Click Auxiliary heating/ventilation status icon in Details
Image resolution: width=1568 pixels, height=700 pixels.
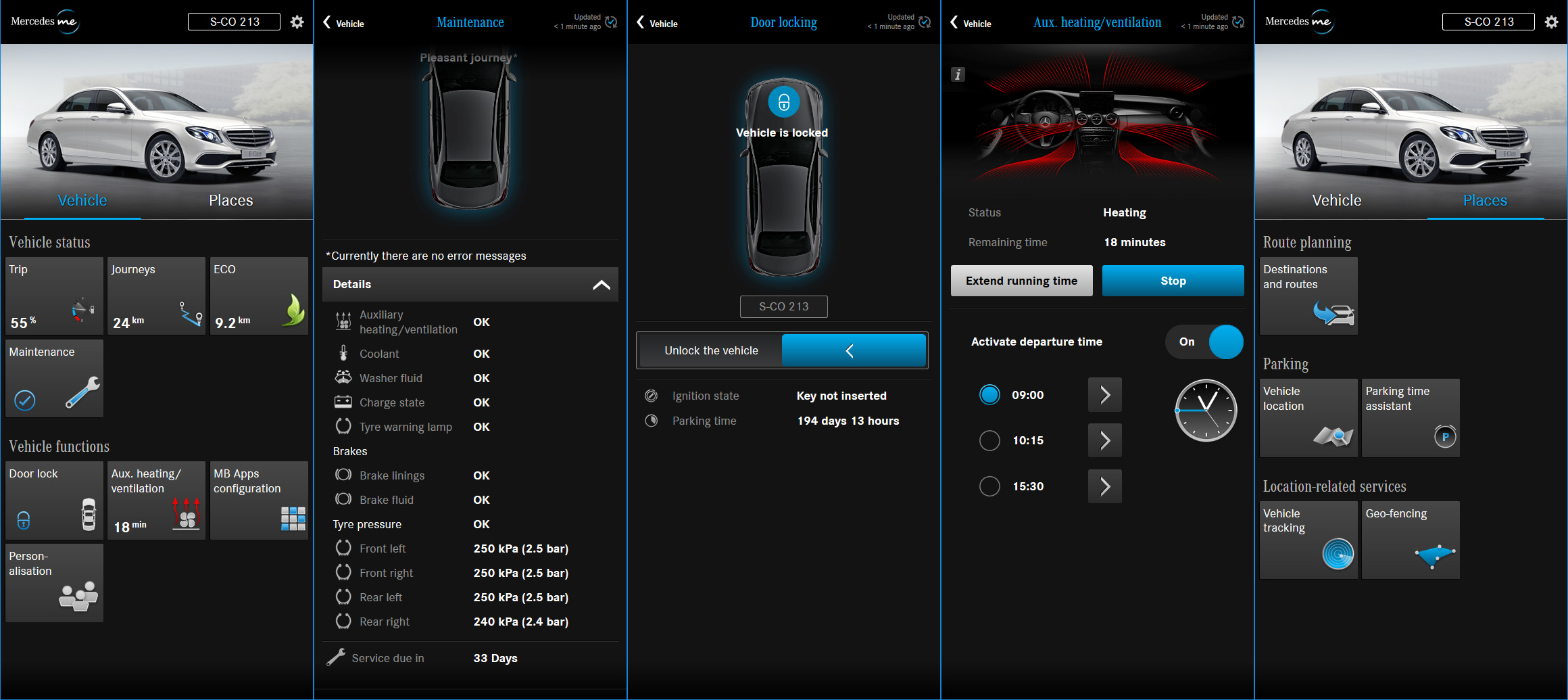pos(343,321)
